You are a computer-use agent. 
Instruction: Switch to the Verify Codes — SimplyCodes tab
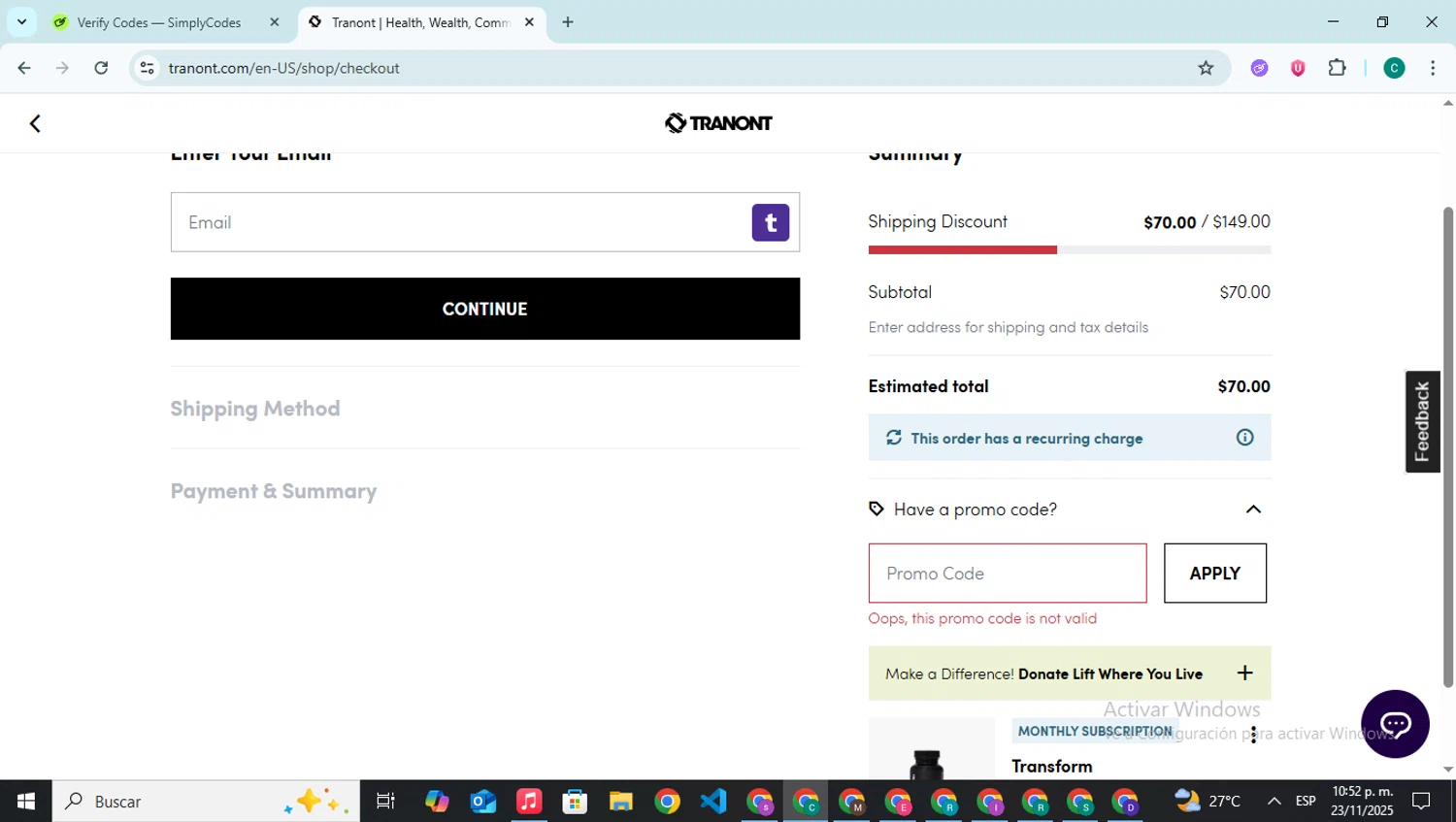point(166,22)
